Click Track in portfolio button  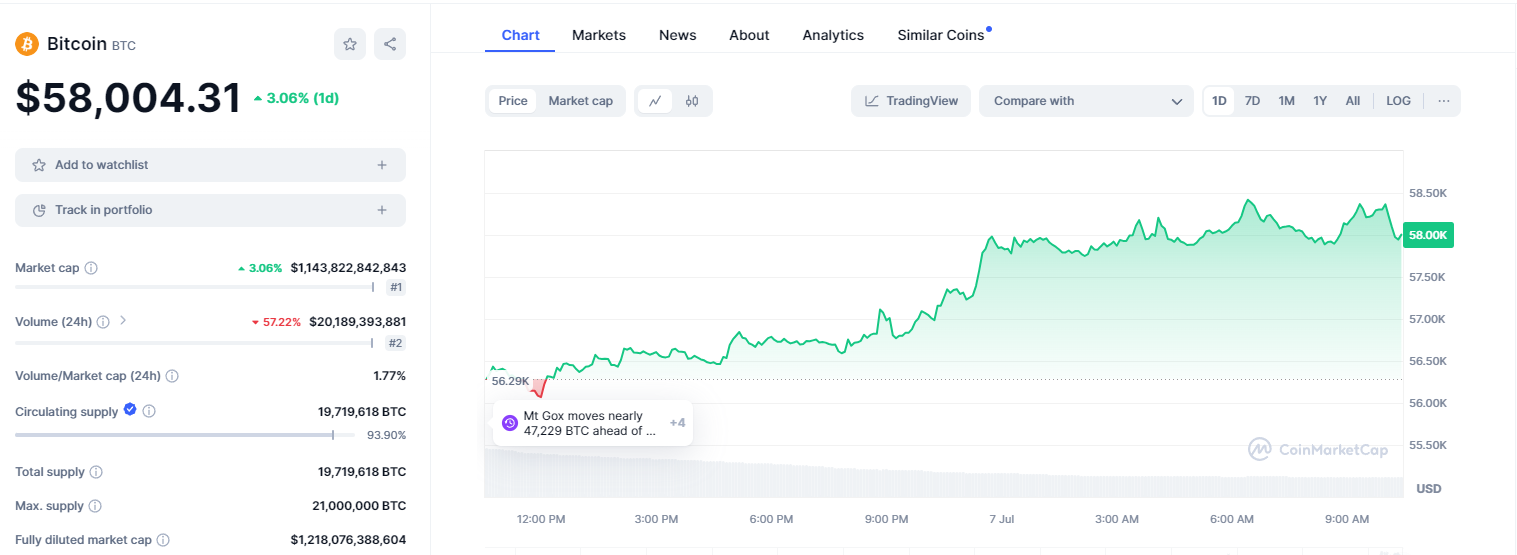click(x=210, y=210)
